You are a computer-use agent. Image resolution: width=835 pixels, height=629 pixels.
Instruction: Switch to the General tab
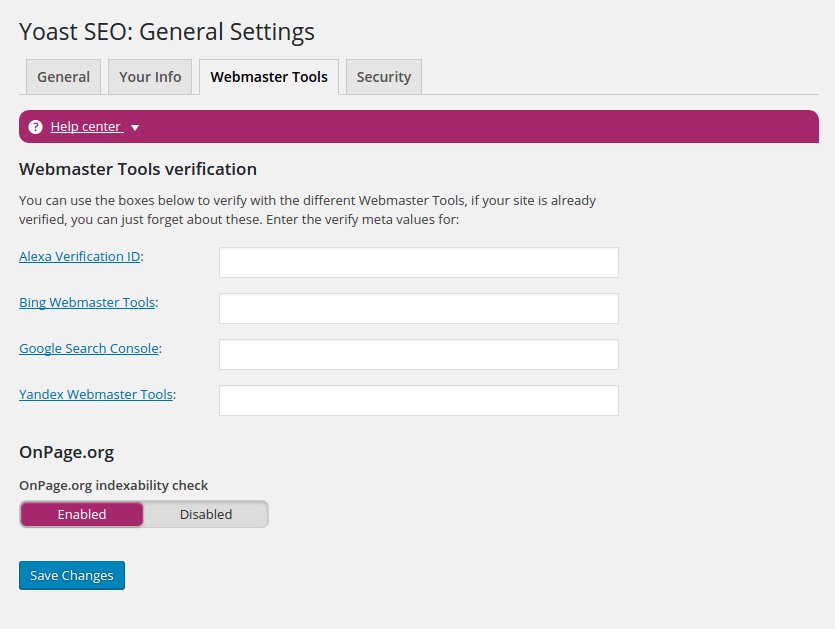click(x=63, y=77)
